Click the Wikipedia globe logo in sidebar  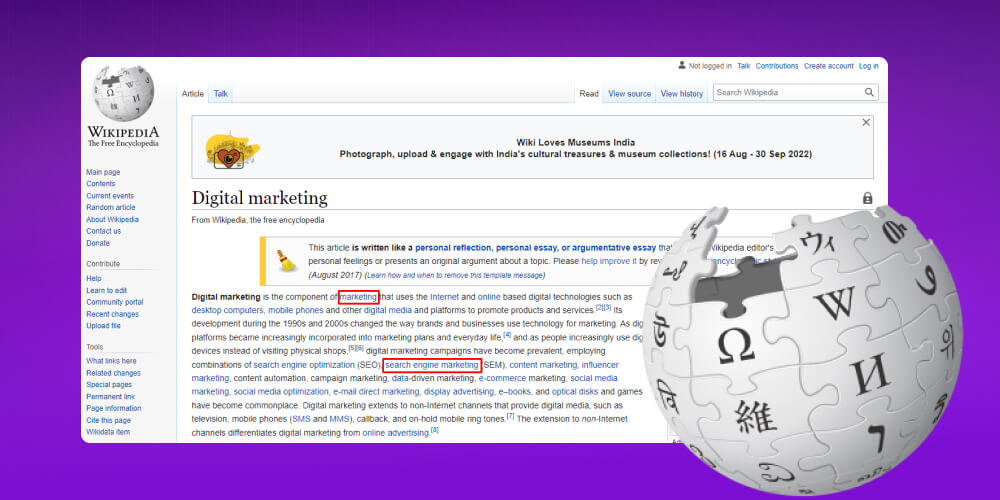pyautogui.click(x=123, y=93)
